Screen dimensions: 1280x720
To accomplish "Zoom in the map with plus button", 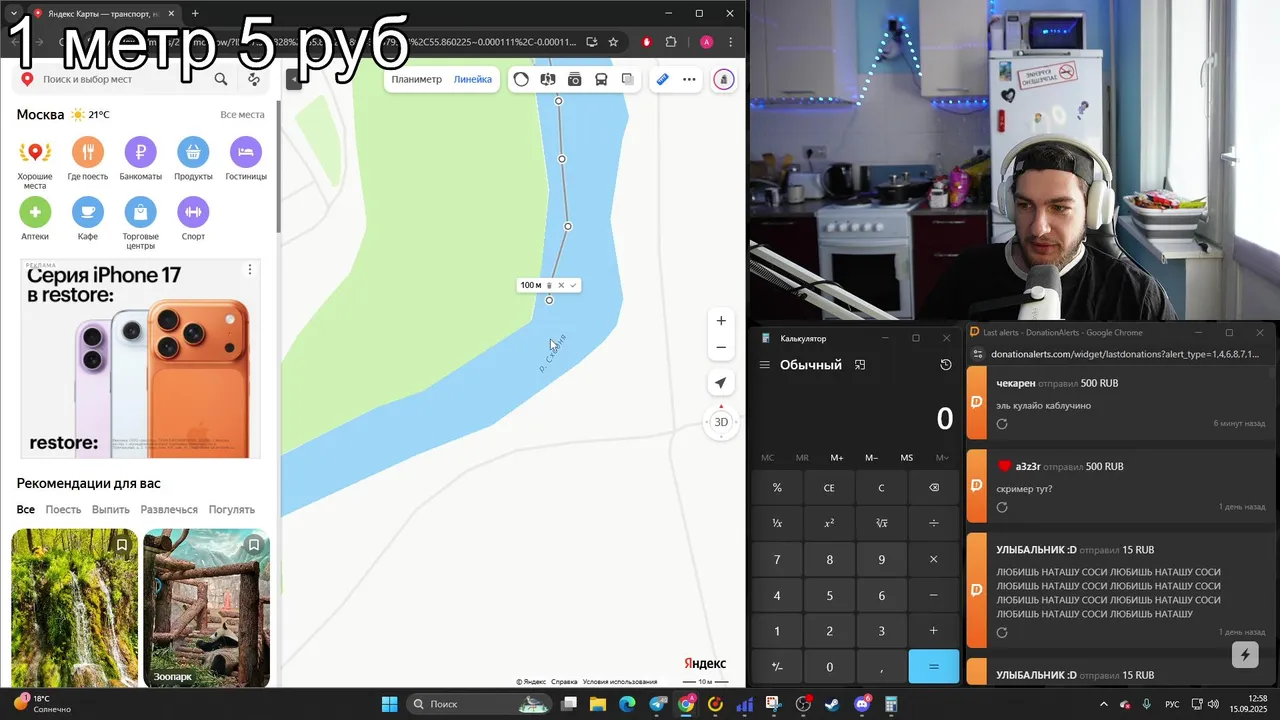I will (721, 321).
